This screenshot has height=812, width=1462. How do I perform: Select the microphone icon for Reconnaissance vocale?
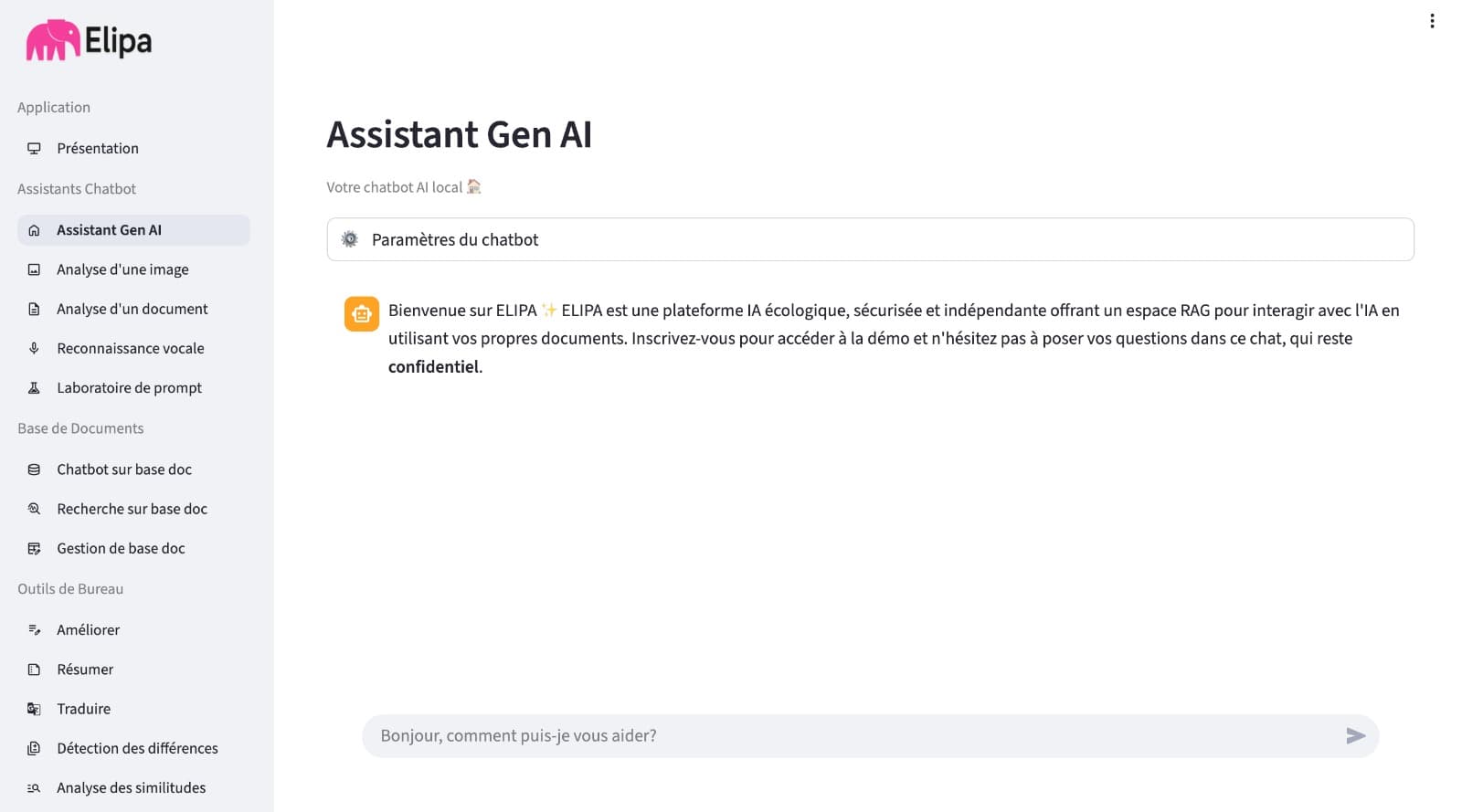click(35, 348)
